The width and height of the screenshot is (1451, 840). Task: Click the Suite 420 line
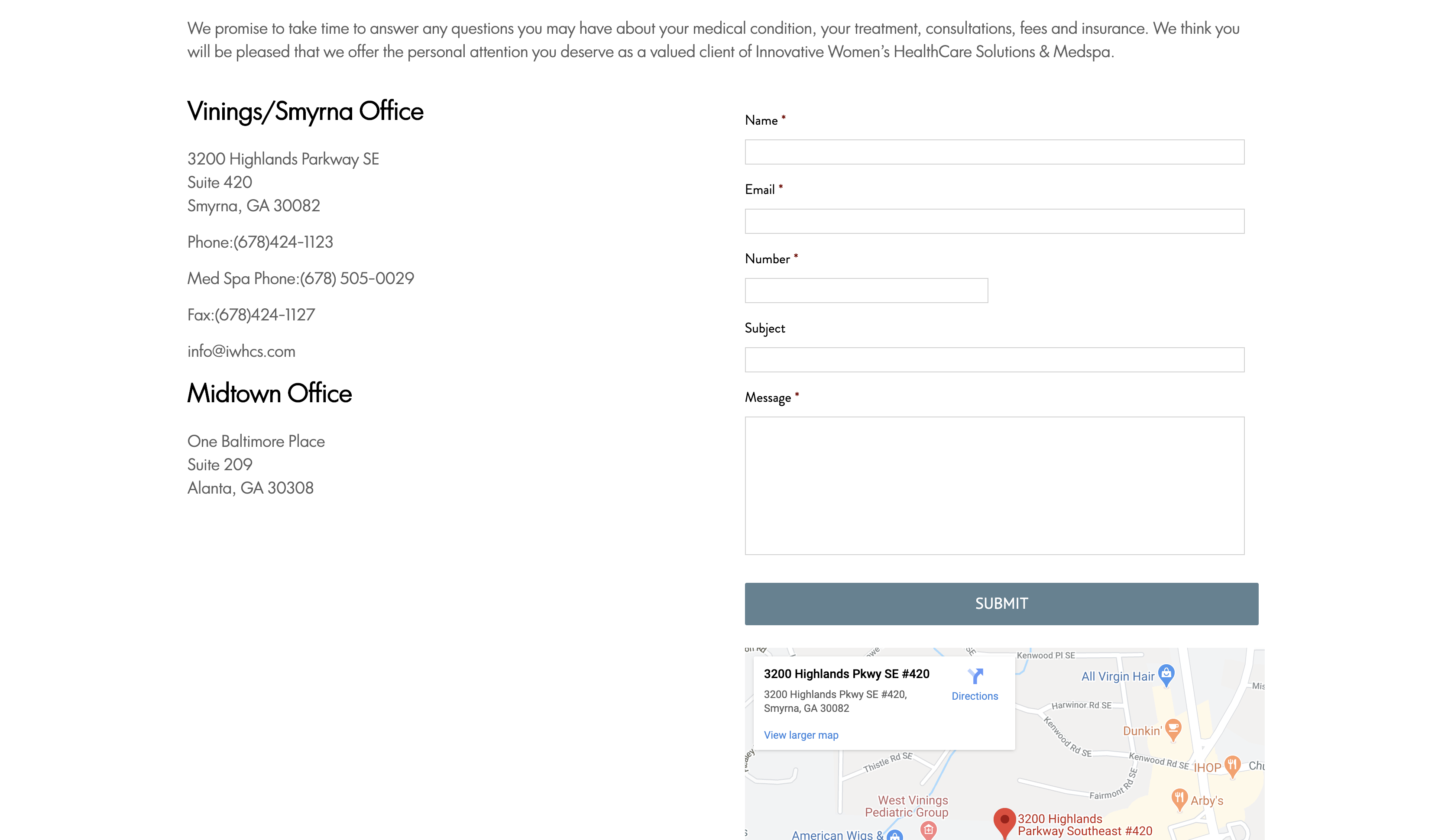pos(220,183)
